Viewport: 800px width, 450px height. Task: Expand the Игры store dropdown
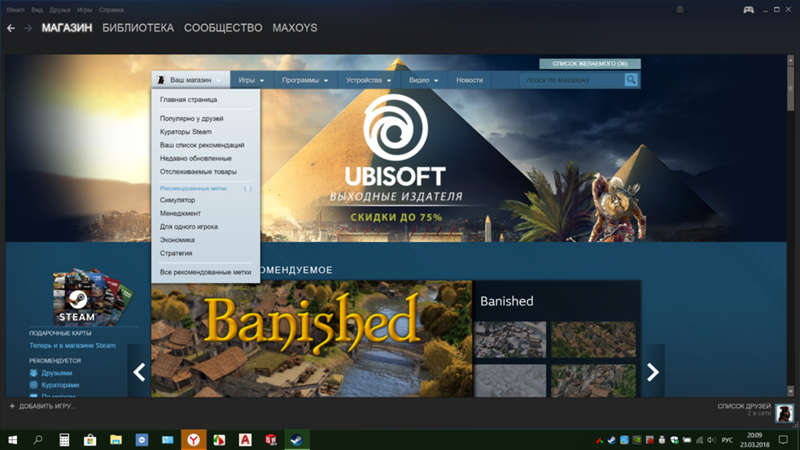[251, 80]
